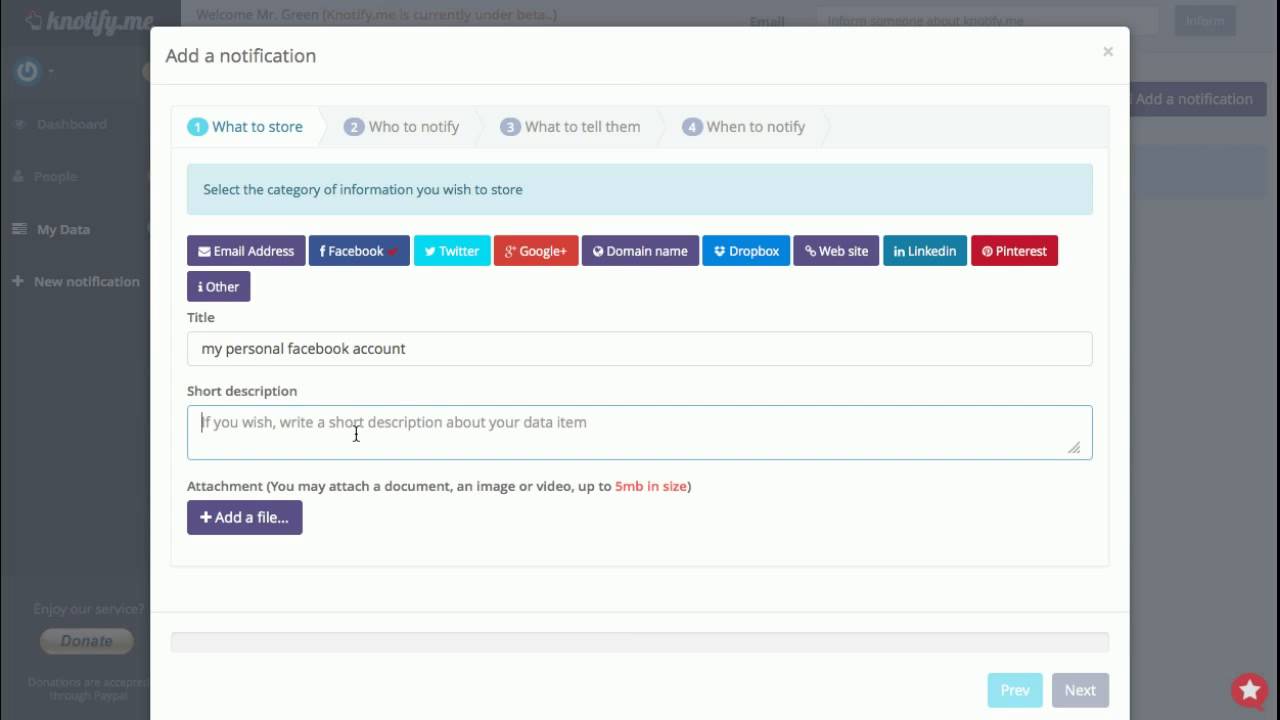
Task: Select the Email Address category
Action: click(246, 251)
